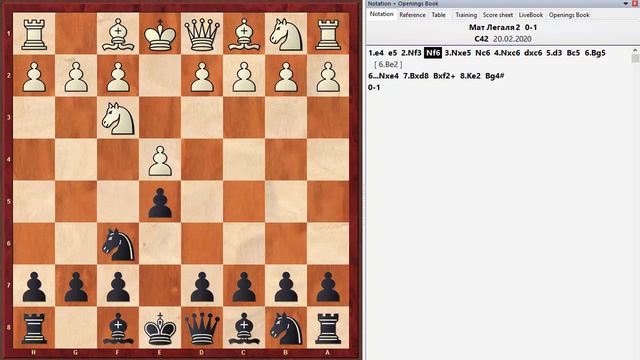The width and height of the screenshot is (640, 360).
Task: Go to move 6.Bg5
Action: 595,53
